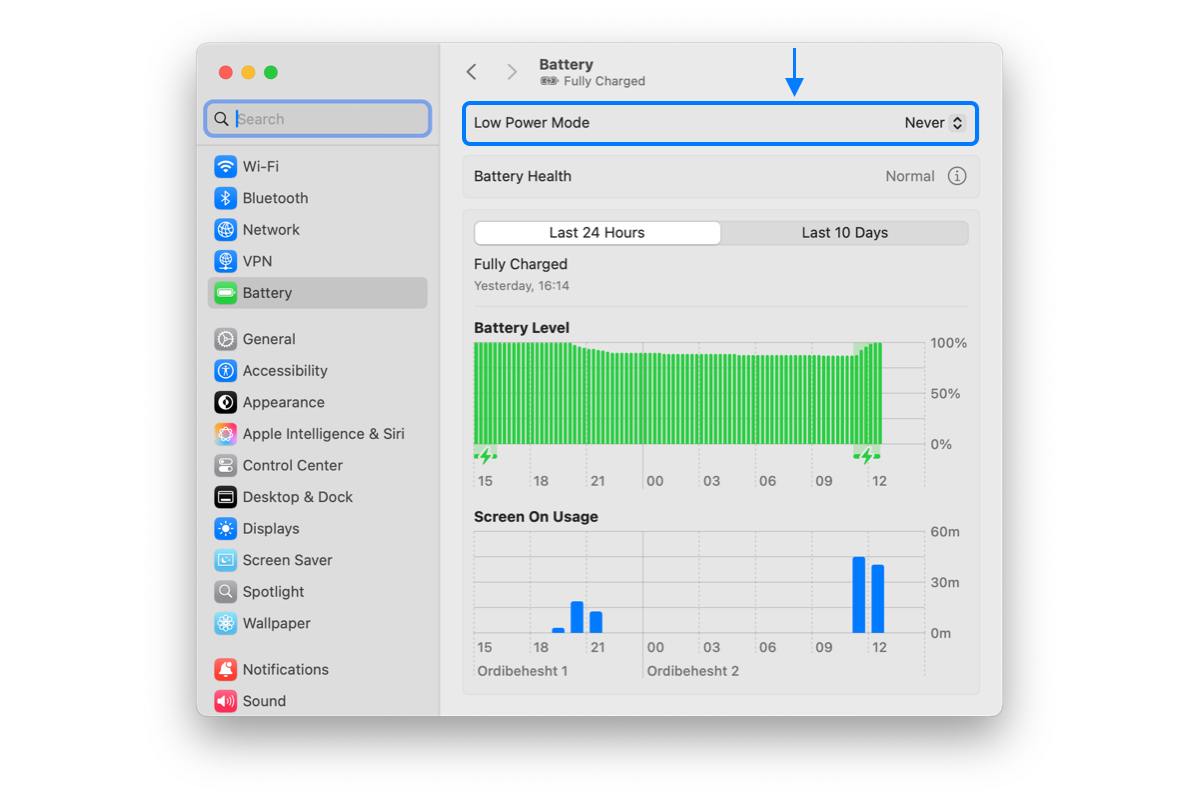
Task: Click the Screen Saver icon
Action: click(226, 560)
